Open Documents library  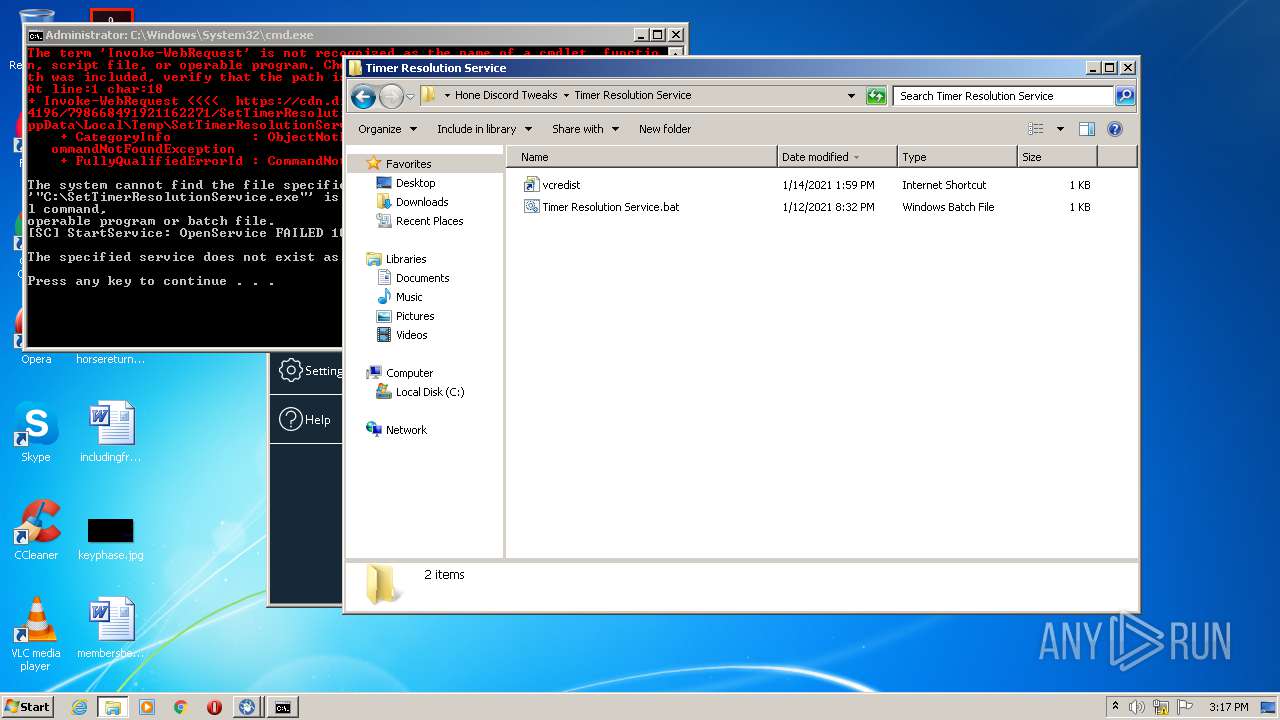tap(422, 278)
